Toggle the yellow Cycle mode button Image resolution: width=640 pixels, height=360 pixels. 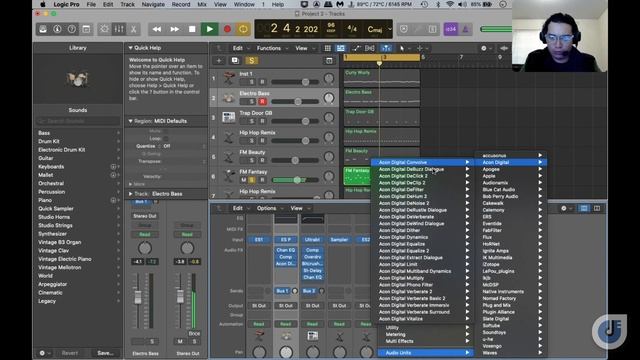pyautogui.click(x=243, y=29)
